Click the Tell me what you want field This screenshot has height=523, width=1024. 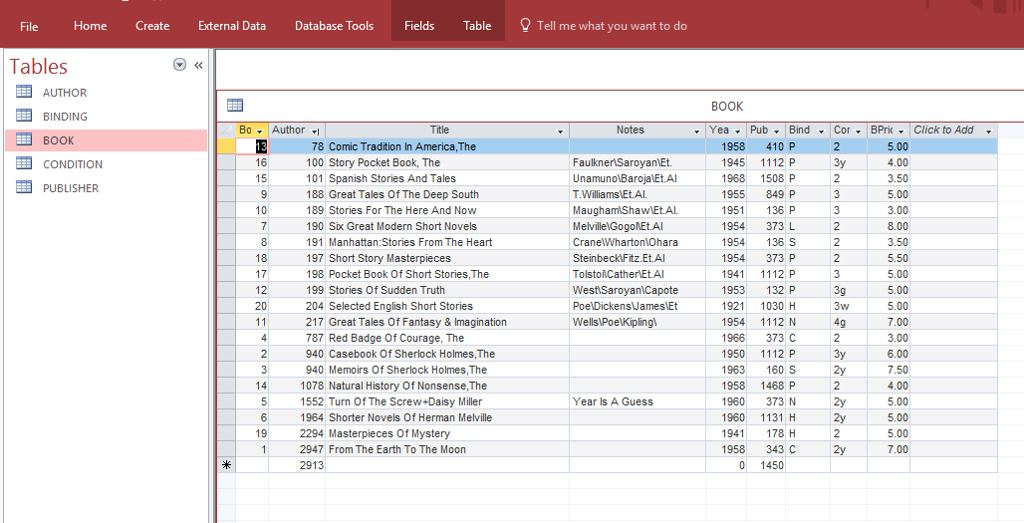click(x=611, y=26)
